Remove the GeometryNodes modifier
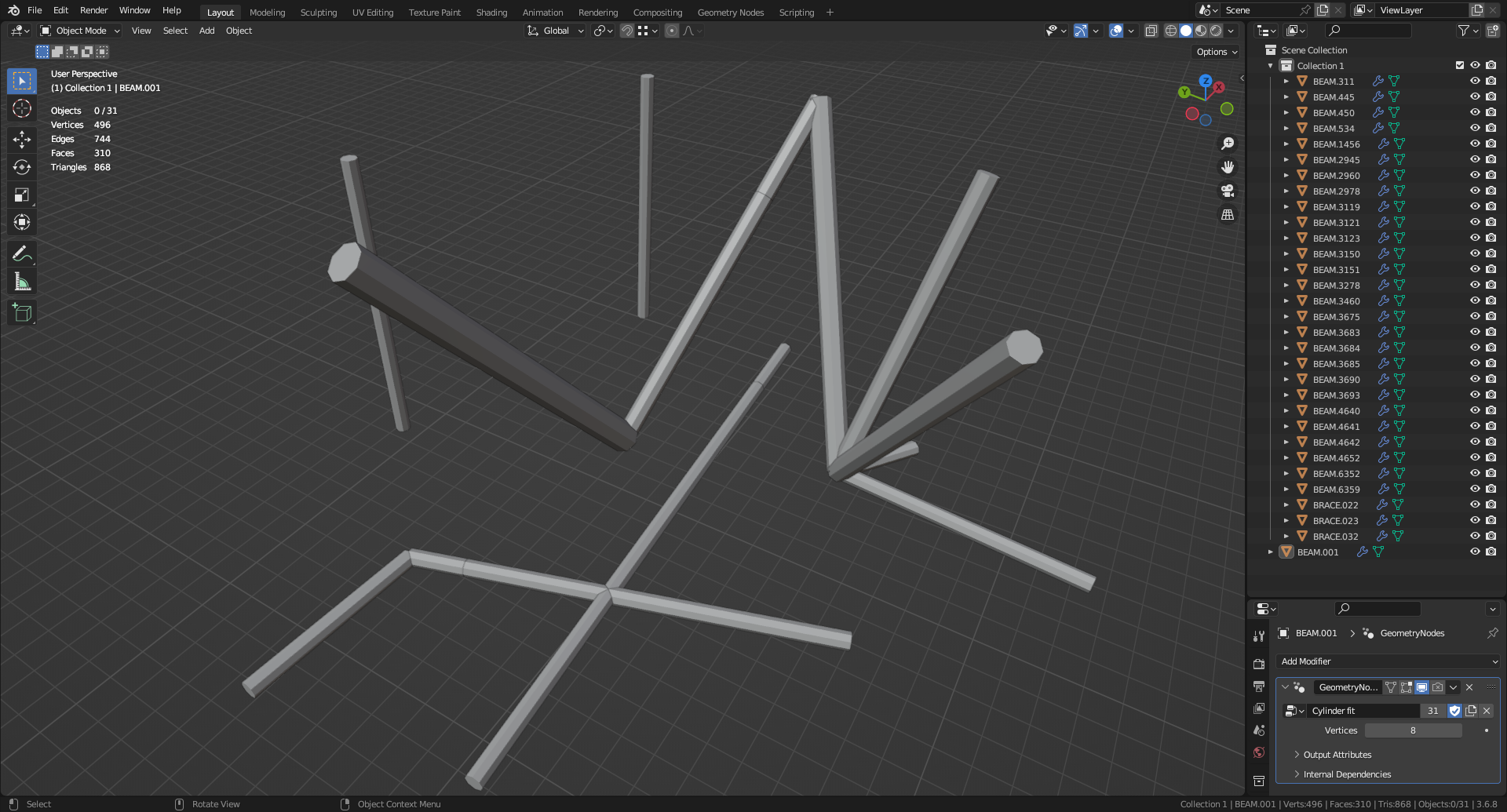Image resolution: width=1507 pixels, height=812 pixels. click(x=1469, y=687)
